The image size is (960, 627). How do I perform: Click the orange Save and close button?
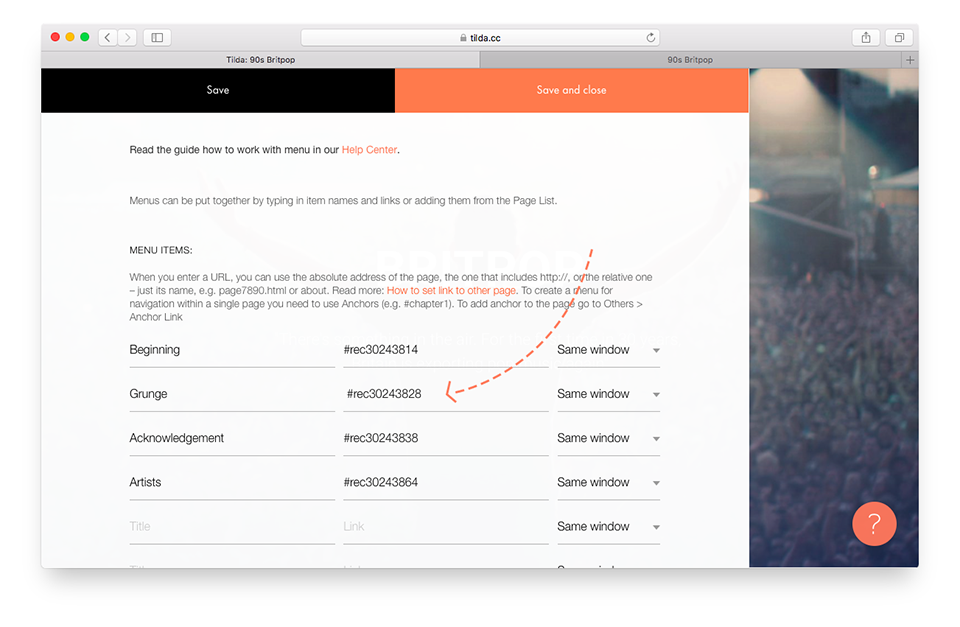point(571,90)
